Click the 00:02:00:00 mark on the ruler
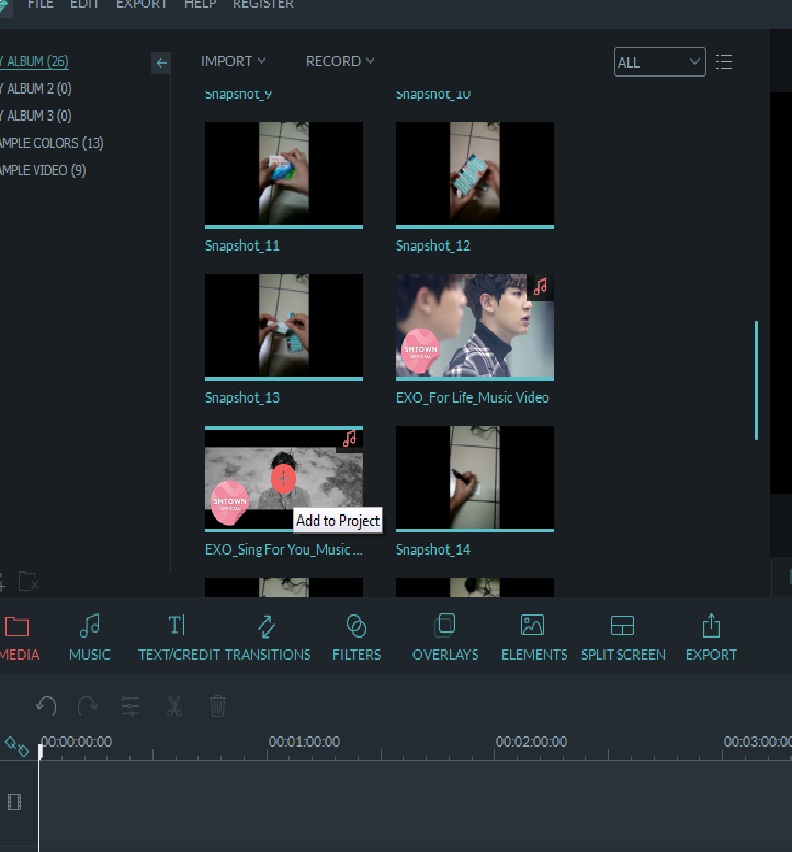792x852 pixels. [531, 742]
